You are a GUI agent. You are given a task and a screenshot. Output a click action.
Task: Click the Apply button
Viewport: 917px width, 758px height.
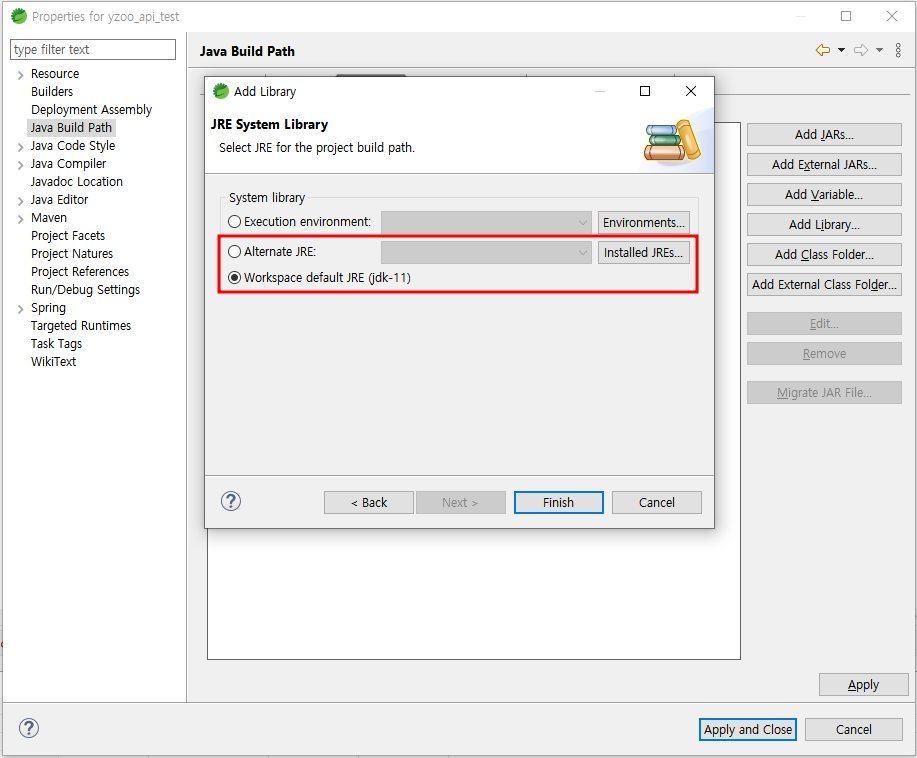[x=863, y=684]
